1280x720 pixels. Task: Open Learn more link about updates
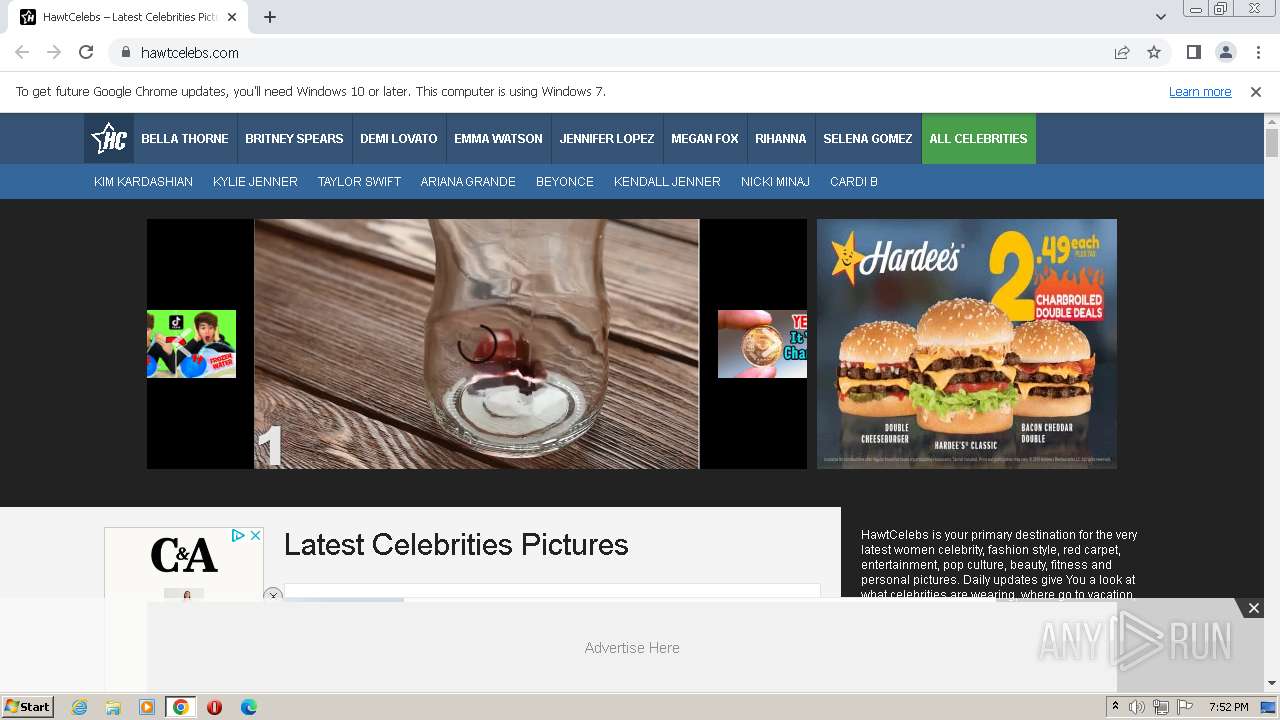1200,92
